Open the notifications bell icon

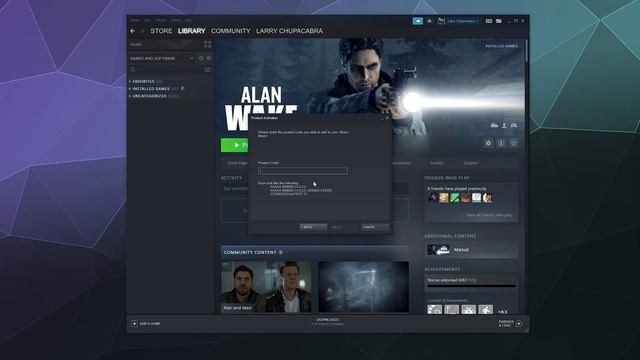429,21
